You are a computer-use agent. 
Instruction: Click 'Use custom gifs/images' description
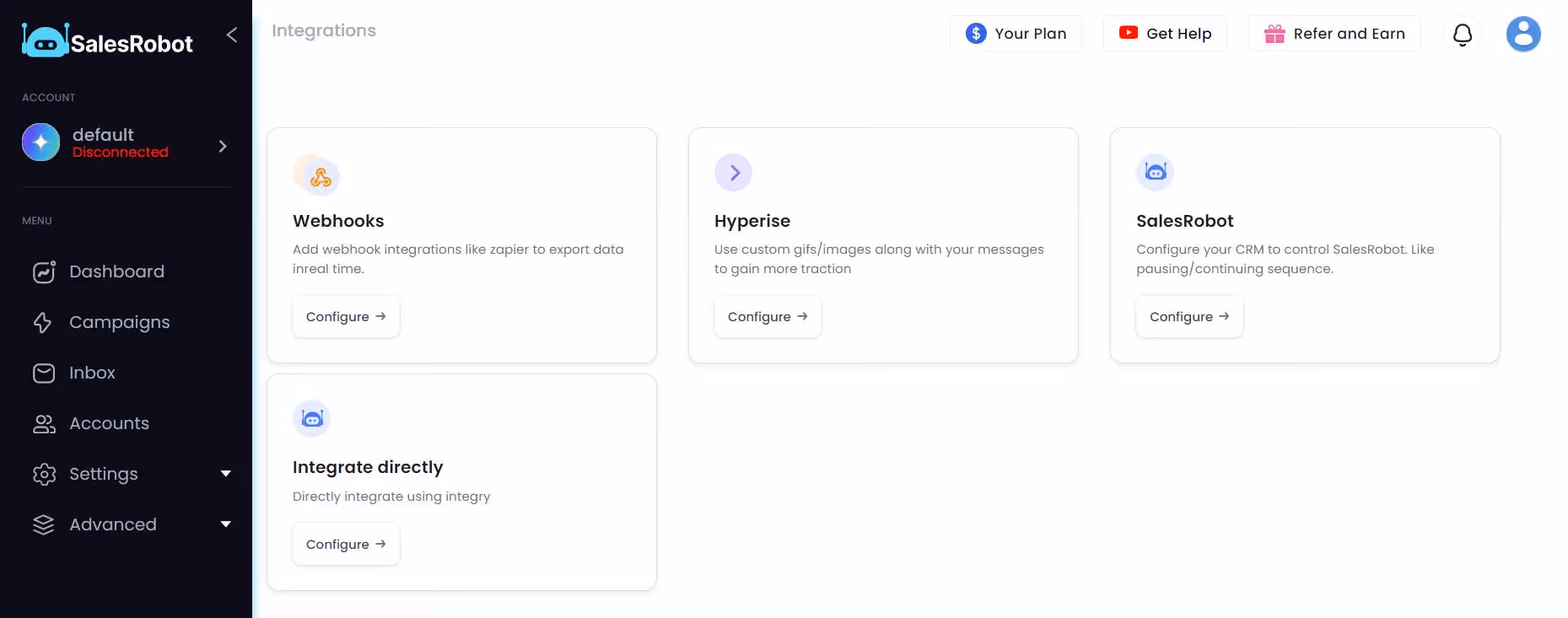[879, 259]
